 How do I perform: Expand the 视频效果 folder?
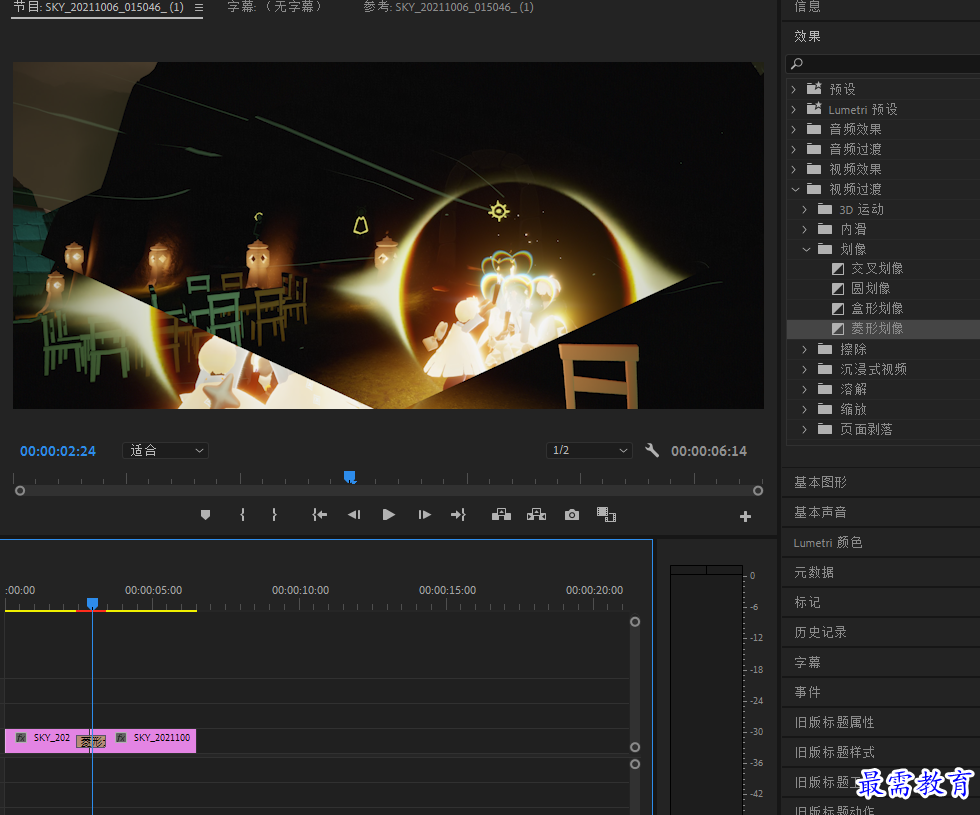[794, 169]
